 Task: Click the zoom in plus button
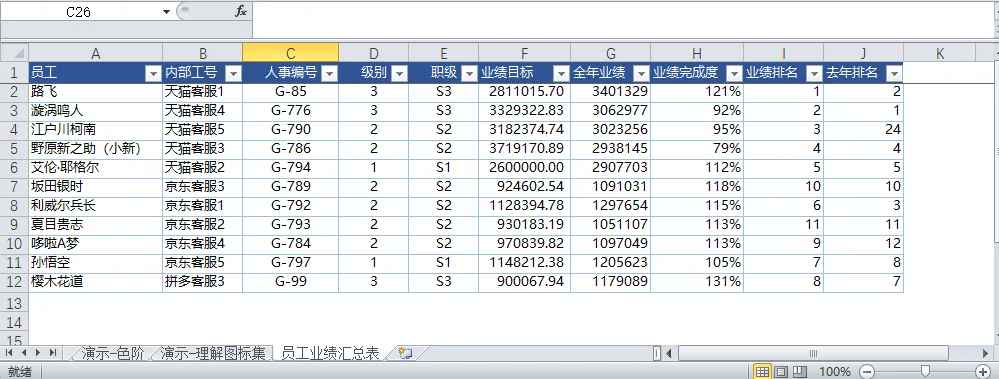[982, 371]
